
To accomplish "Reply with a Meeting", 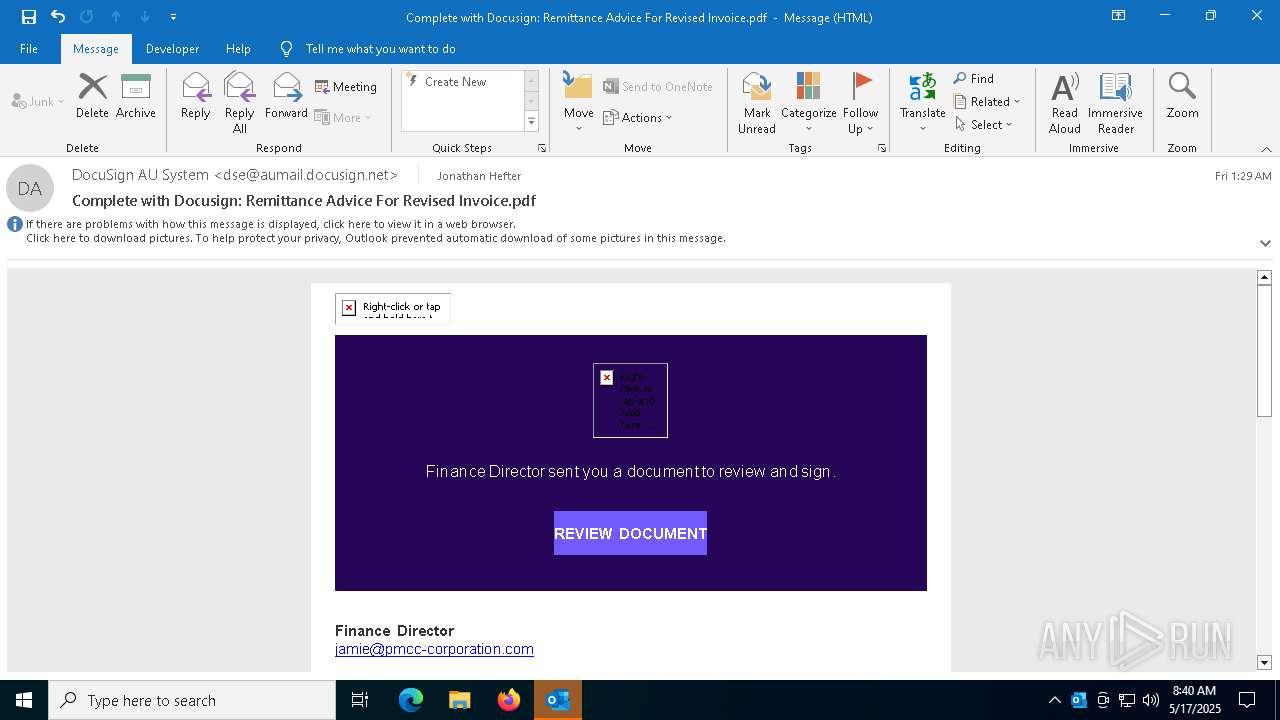I will pyautogui.click(x=346, y=87).
